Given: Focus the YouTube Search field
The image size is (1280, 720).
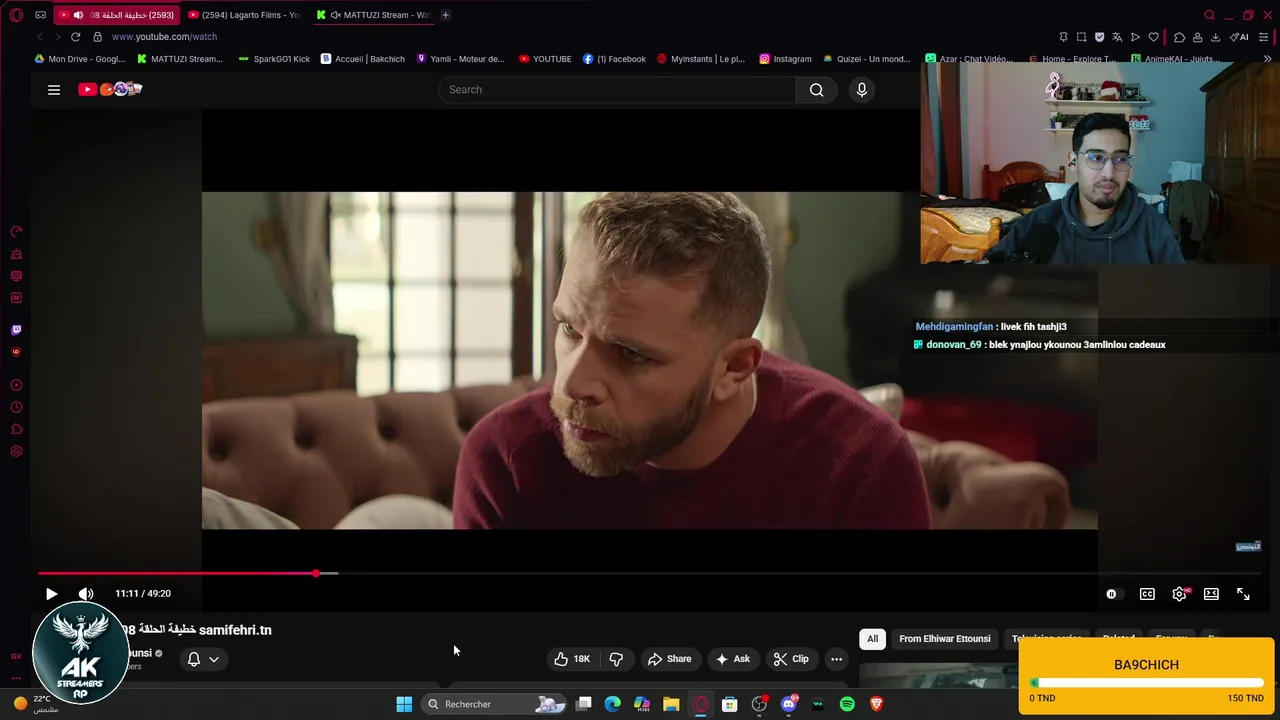Looking at the screenshot, I should pyautogui.click(x=617, y=90).
